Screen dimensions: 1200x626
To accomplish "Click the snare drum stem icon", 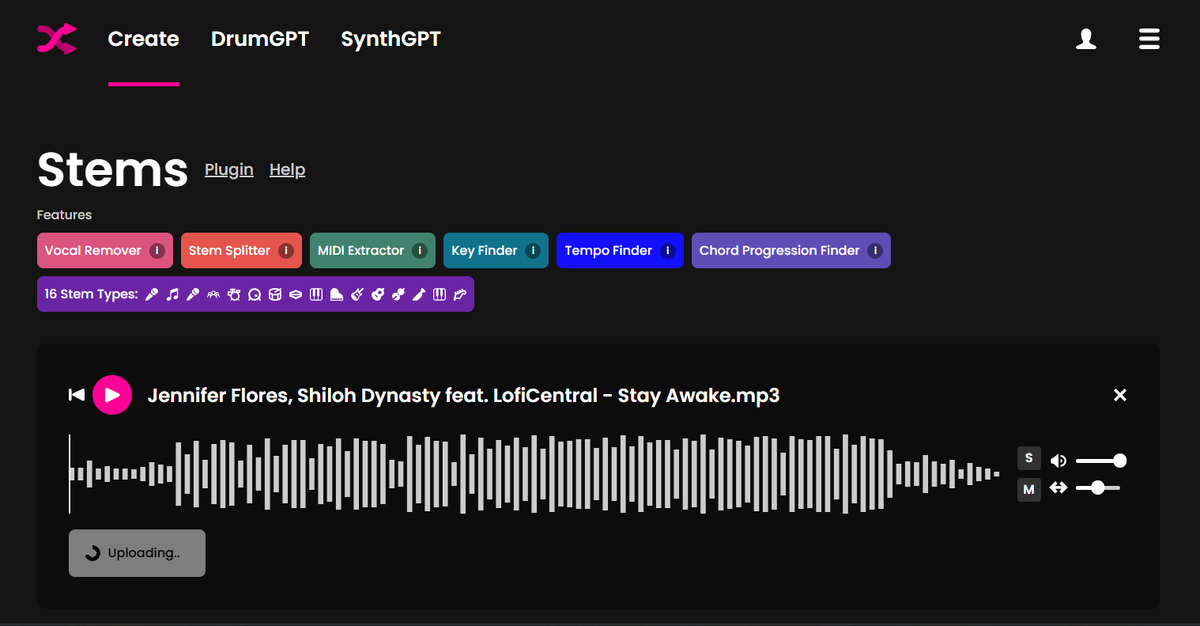I will coord(275,295).
